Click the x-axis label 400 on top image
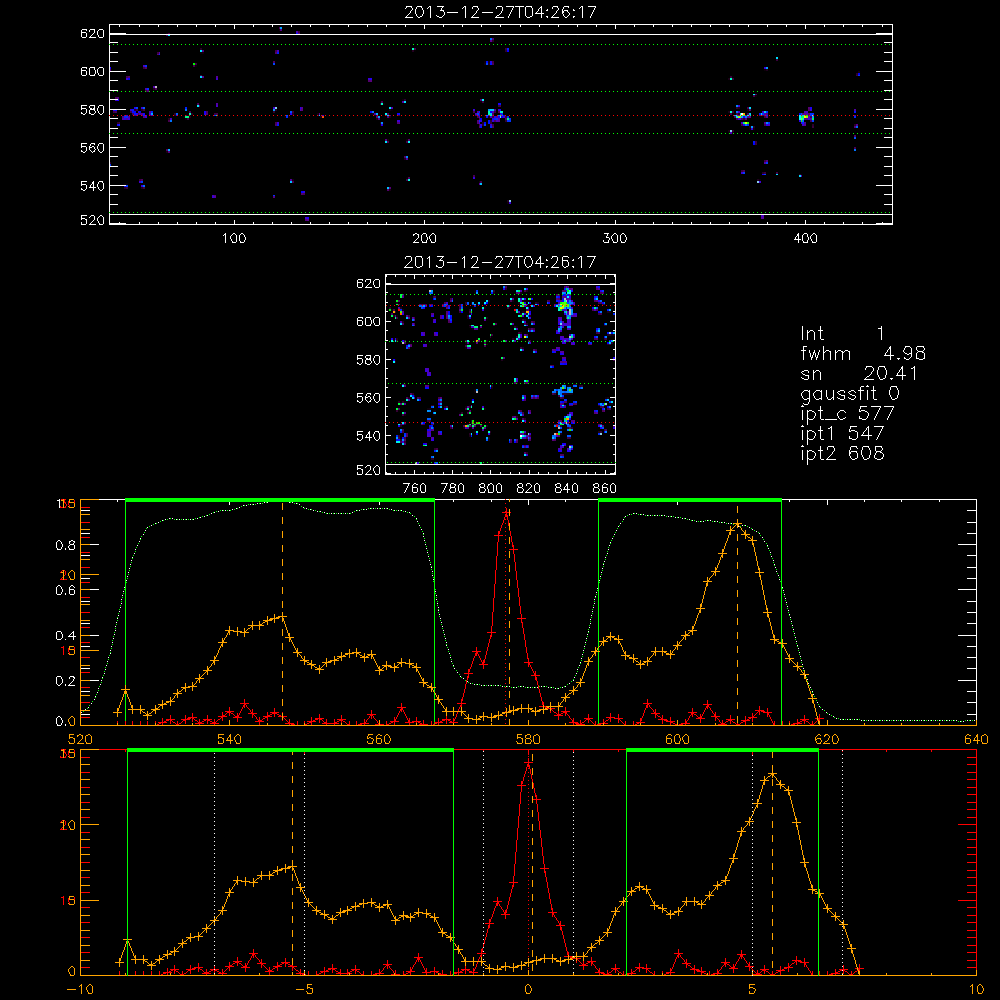Viewport: 1000px width, 1000px height. 805,239
